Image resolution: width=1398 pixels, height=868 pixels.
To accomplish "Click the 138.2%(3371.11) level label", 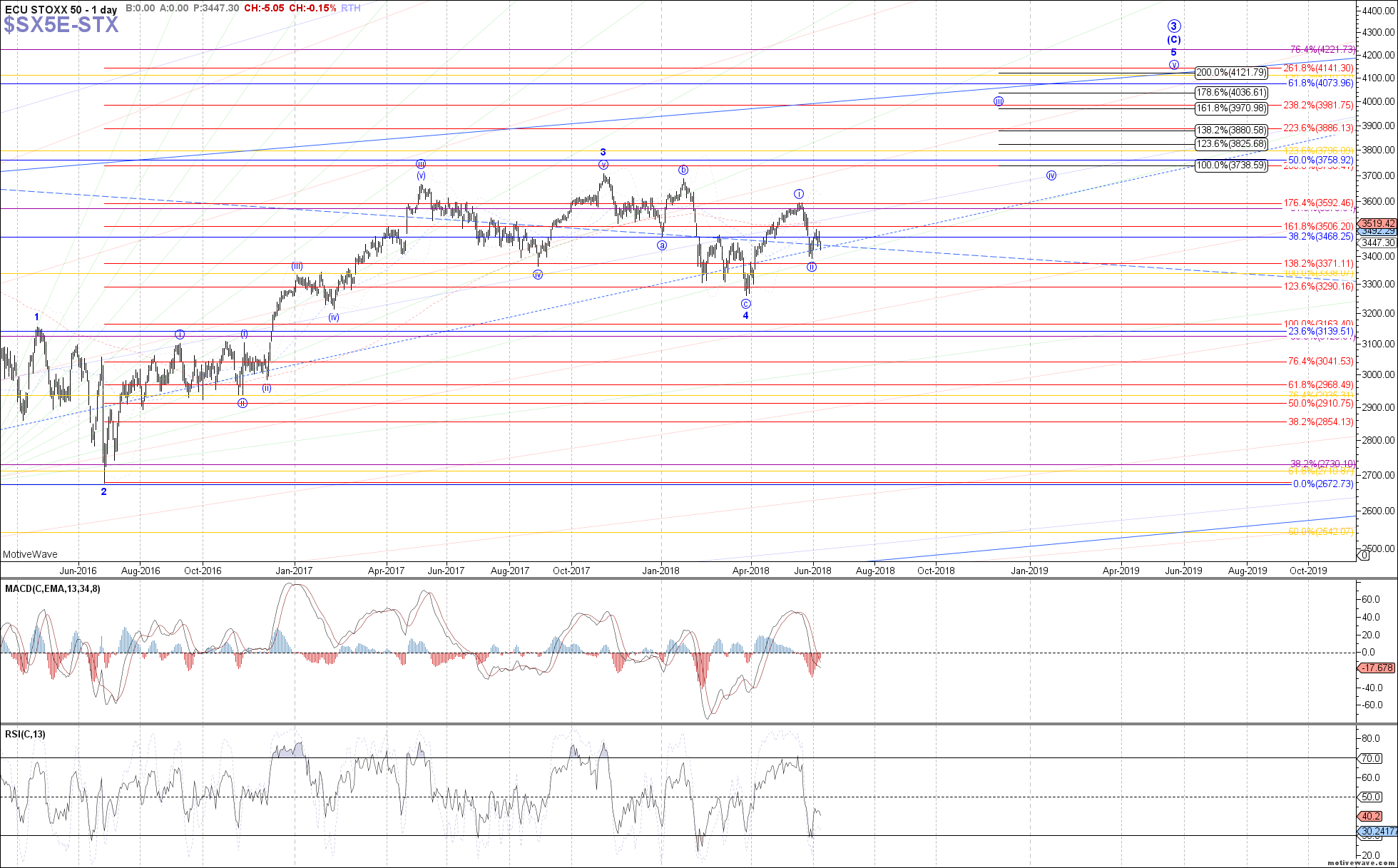I will tap(1318, 264).
